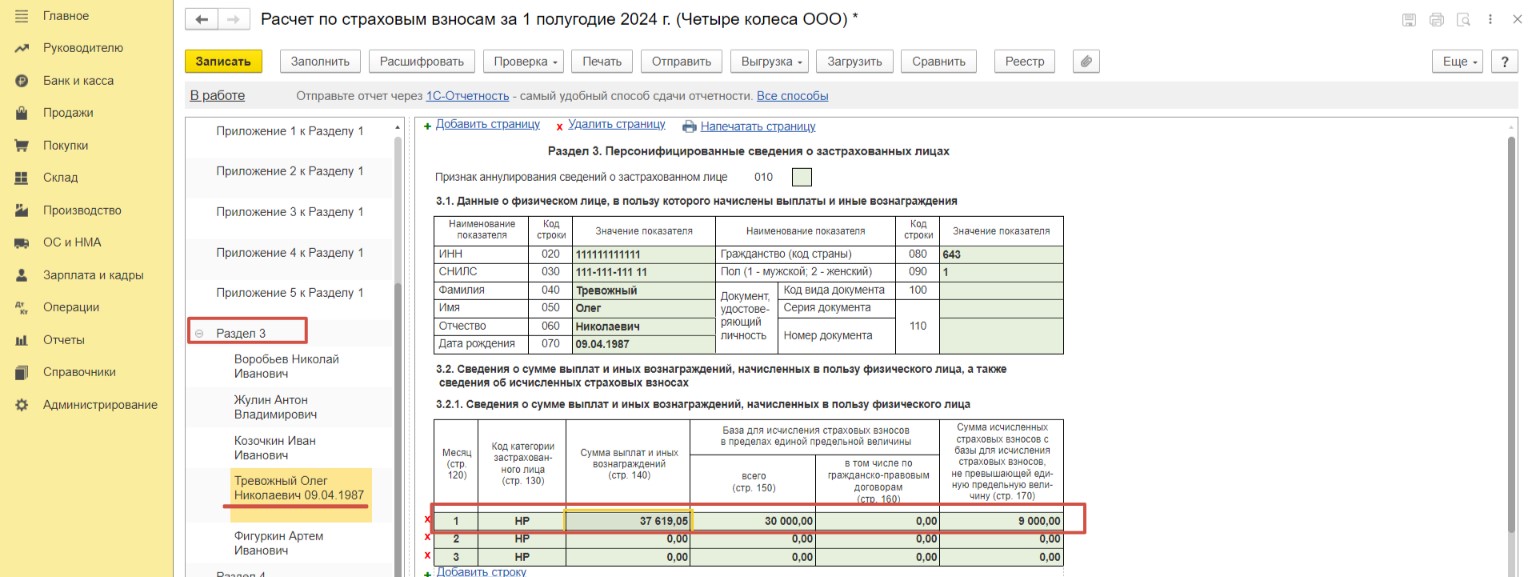
Task: Open the Выгрузка dropdown
Action: pyautogui.click(x=768, y=61)
